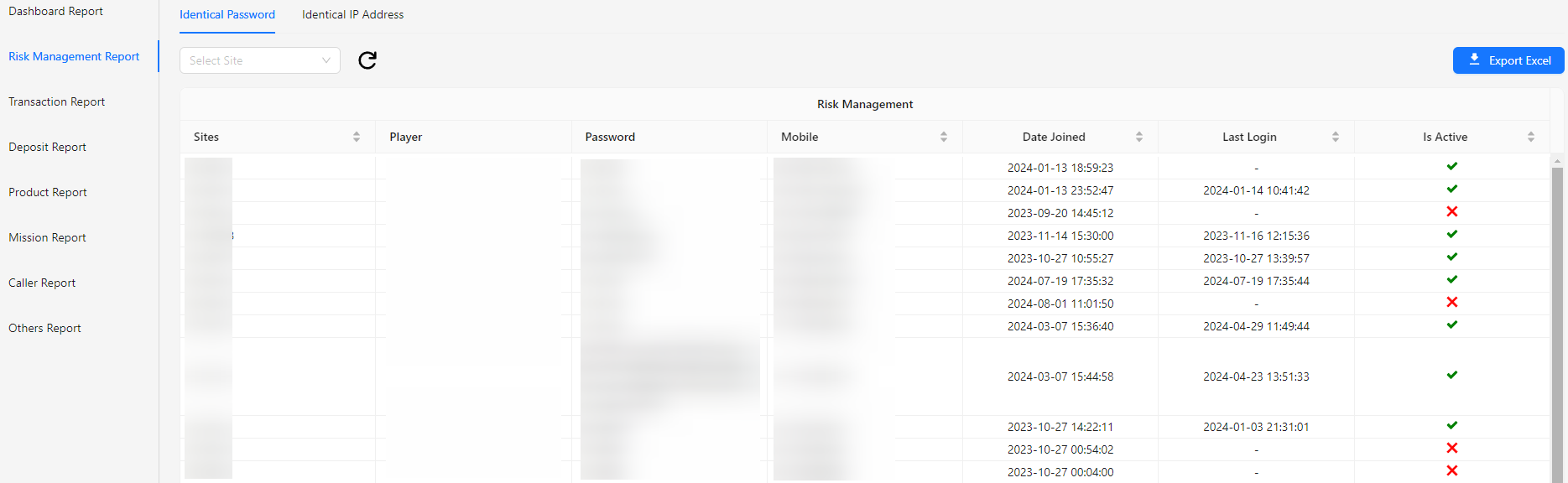Navigate to Caller Report
Image resolution: width=1568 pixels, height=483 pixels.
tap(42, 283)
